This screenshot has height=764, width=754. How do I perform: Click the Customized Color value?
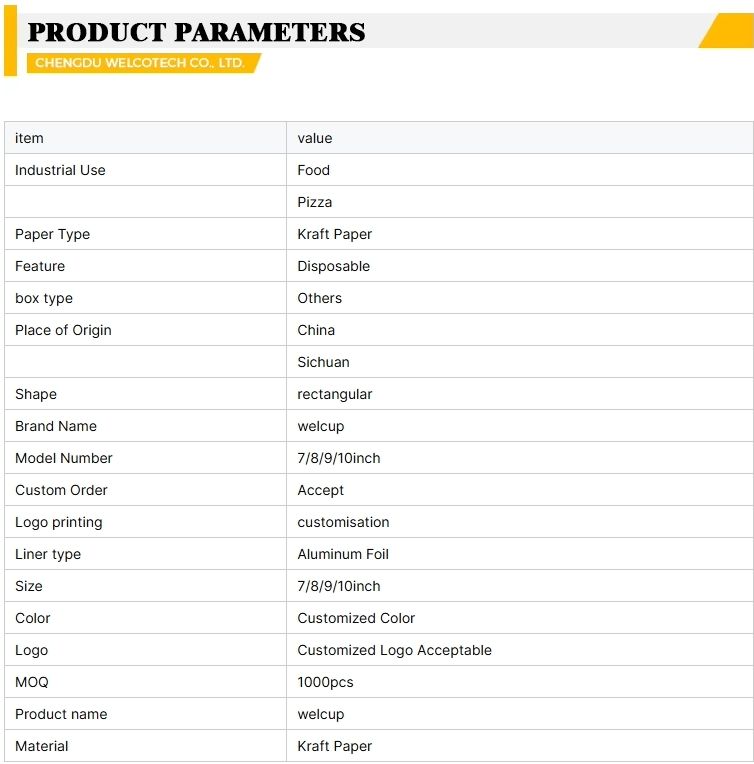tap(356, 618)
